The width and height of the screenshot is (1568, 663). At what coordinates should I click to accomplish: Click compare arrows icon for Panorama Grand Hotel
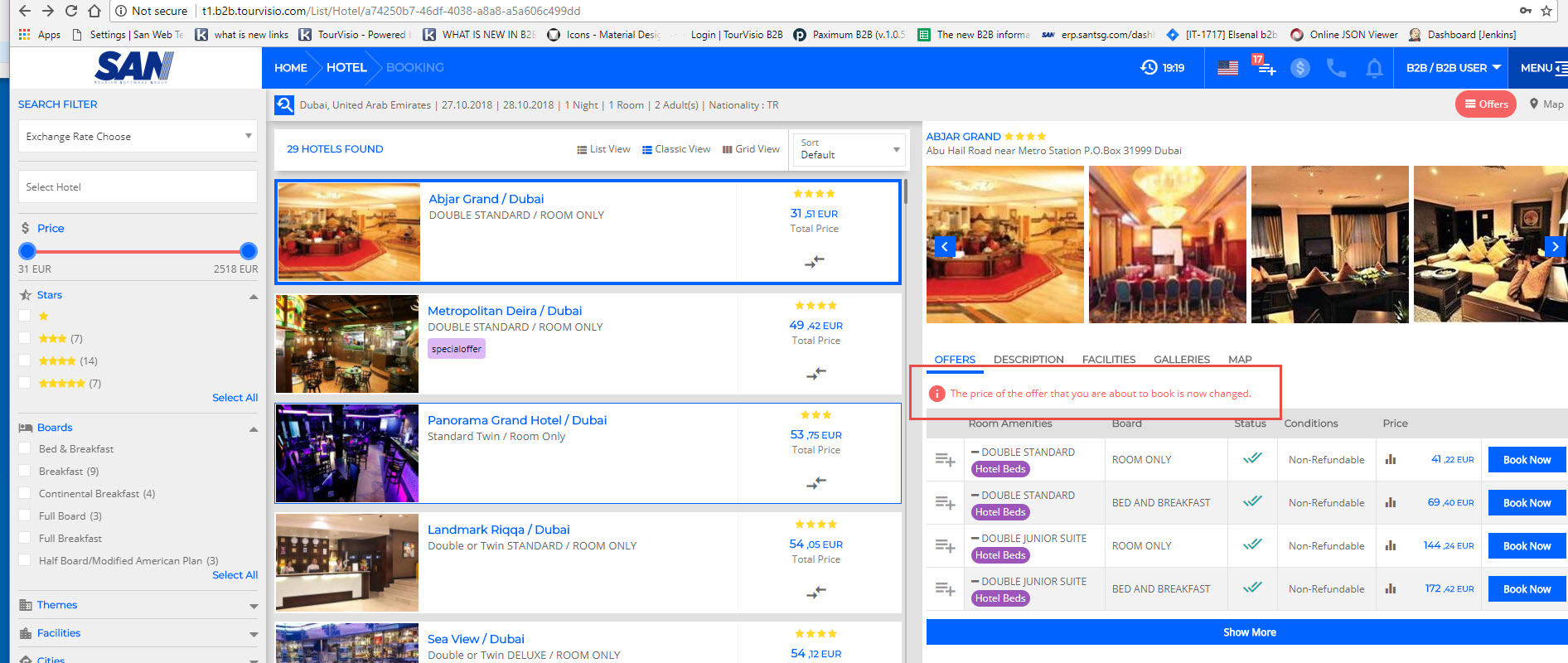tap(816, 482)
